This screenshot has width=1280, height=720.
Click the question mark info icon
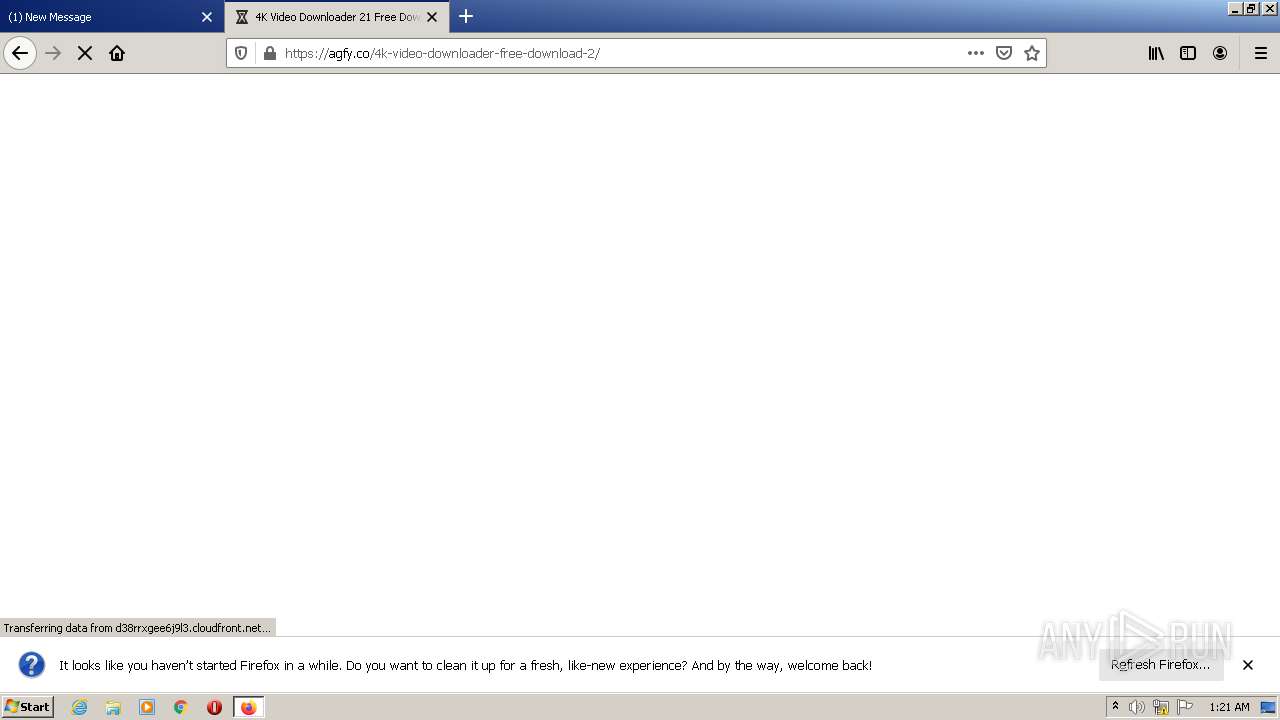click(32, 665)
